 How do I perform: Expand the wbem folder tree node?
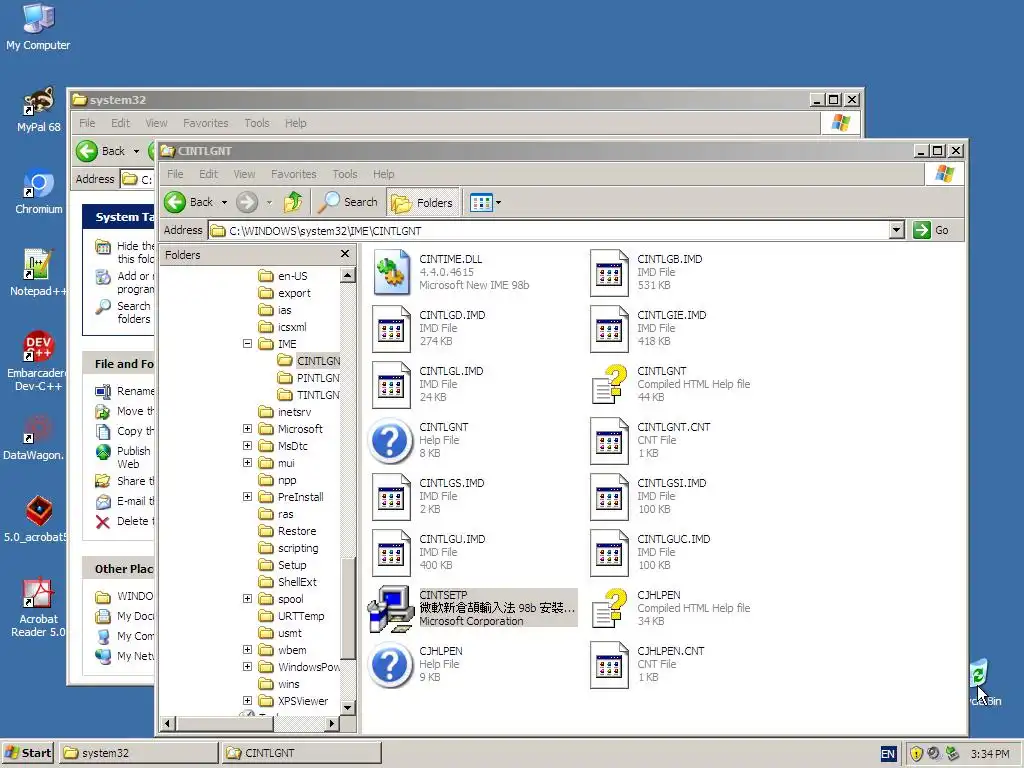[x=248, y=650]
